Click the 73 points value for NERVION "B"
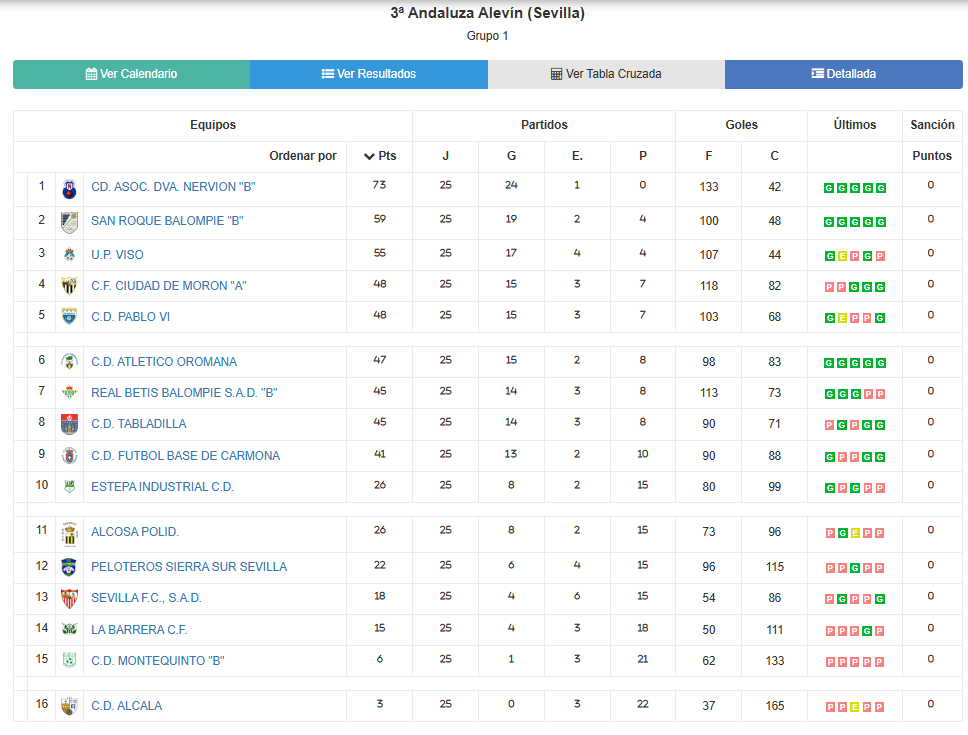 point(379,185)
